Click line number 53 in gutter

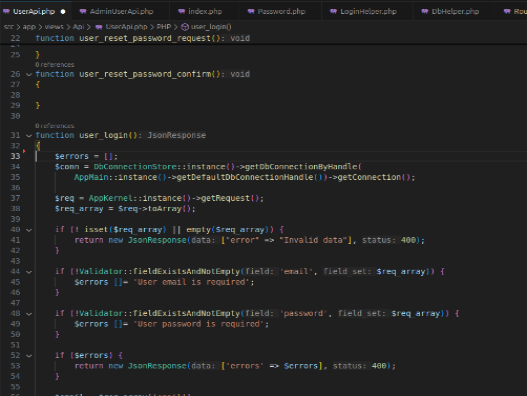pyautogui.click(x=15, y=366)
